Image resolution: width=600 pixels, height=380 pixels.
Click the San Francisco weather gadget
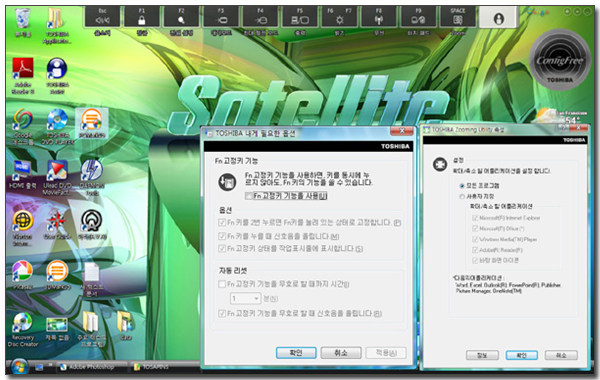562,117
